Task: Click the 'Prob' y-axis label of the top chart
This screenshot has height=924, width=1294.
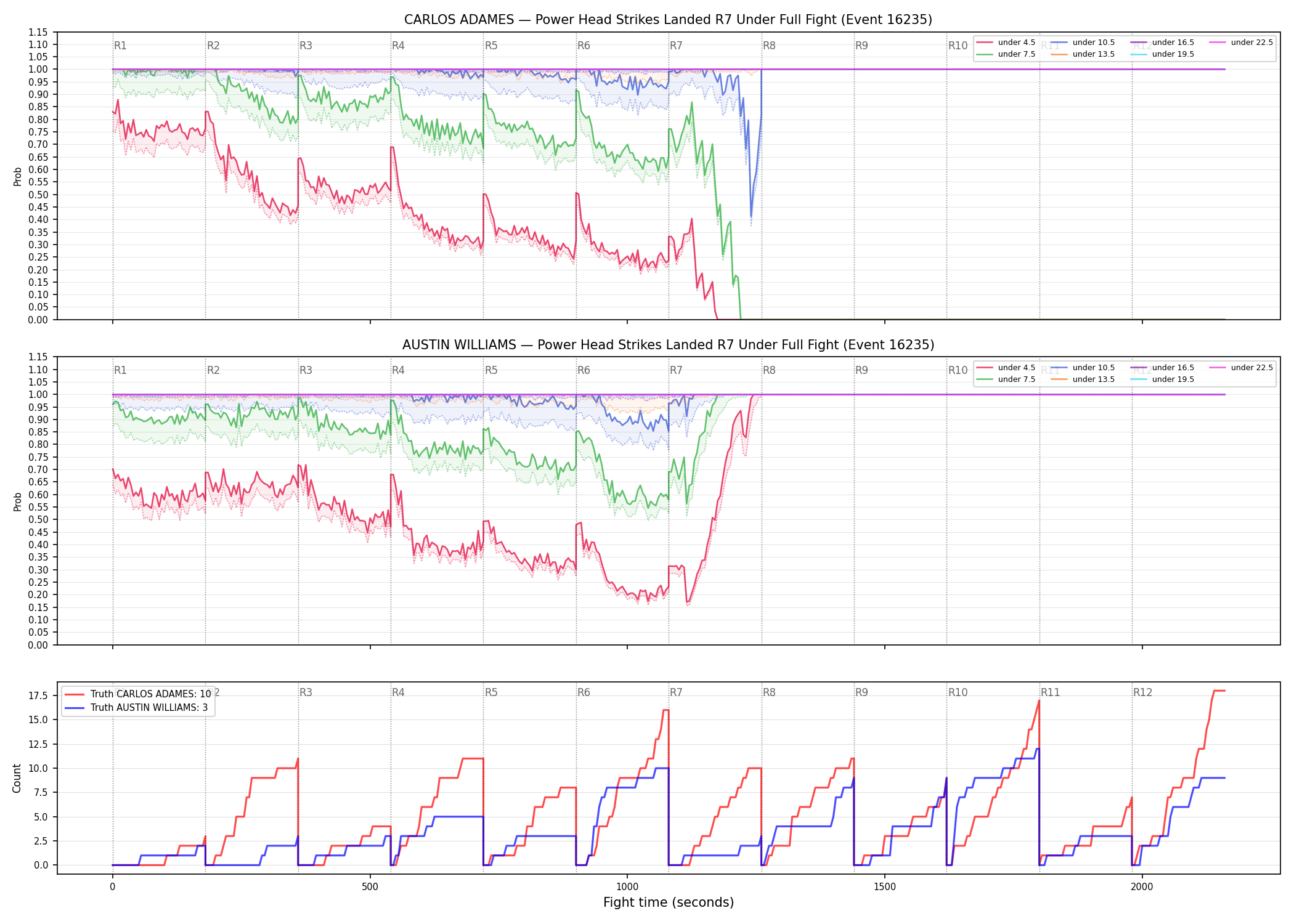Action: (x=17, y=176)
